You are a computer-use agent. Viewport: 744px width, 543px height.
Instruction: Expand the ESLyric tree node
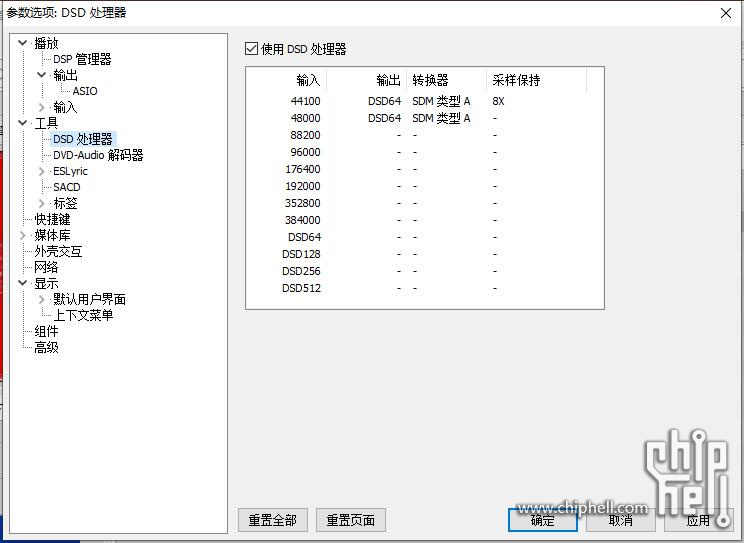point(41,171)
